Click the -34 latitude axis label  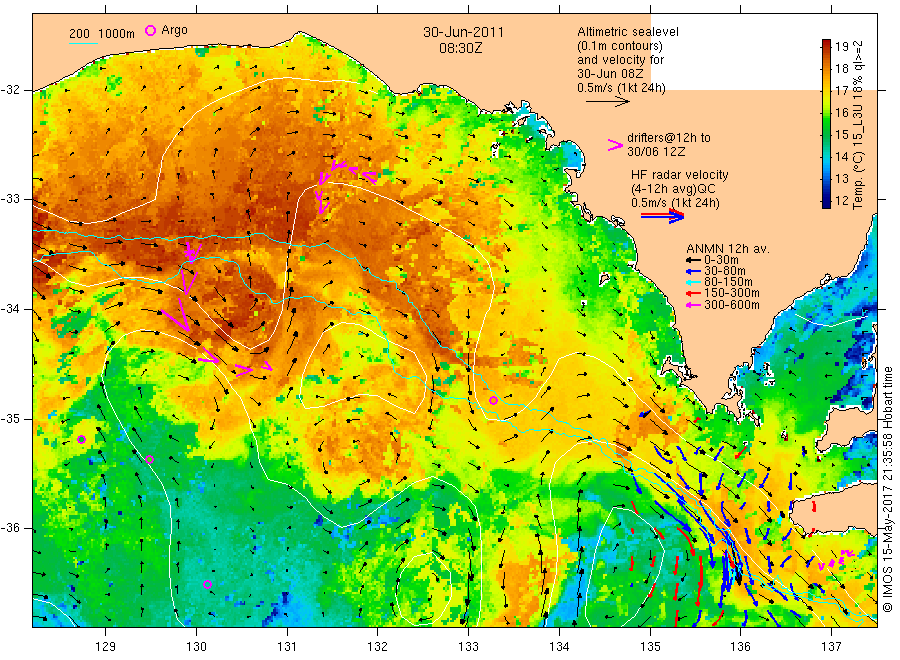click(x=12, y=309)
